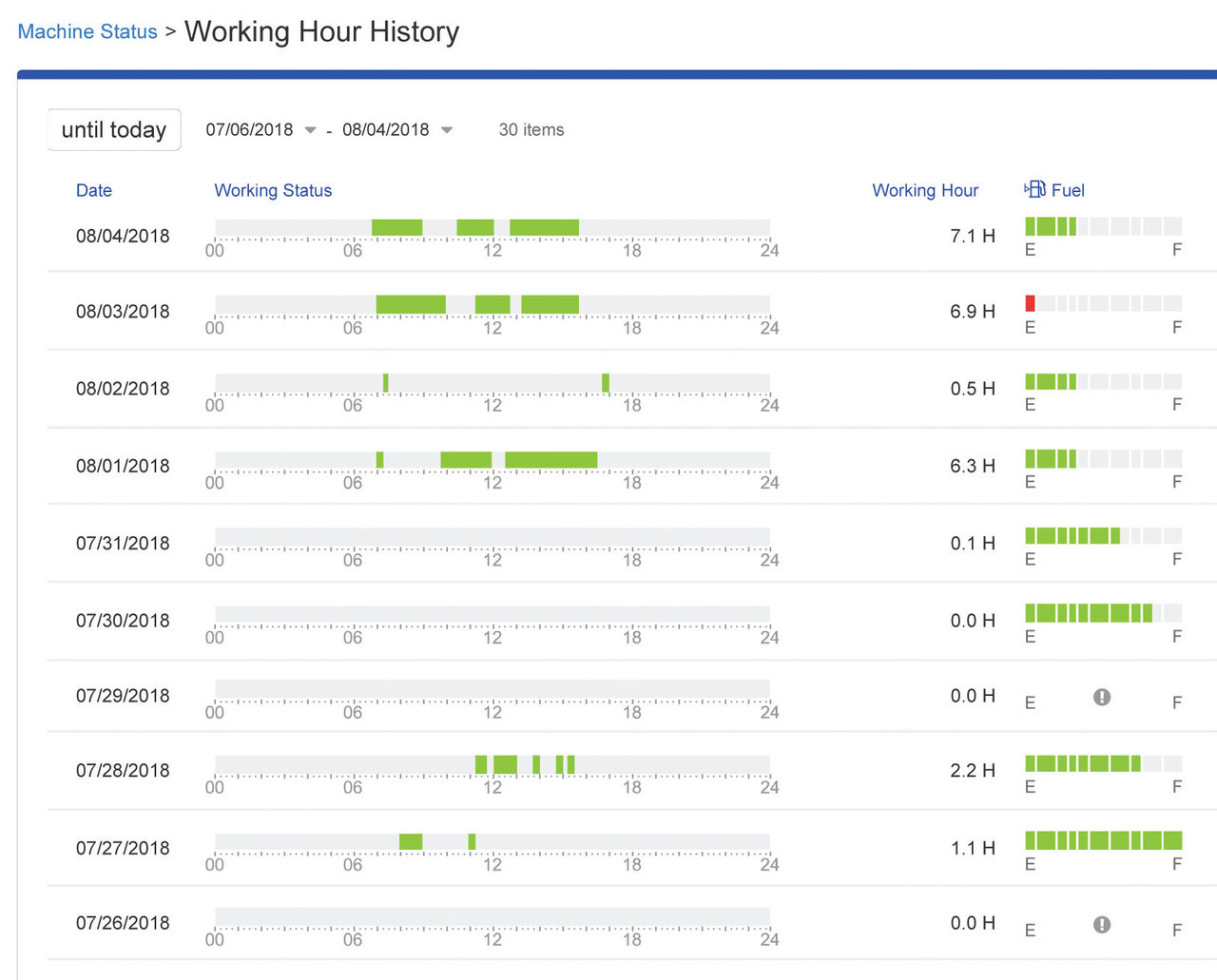Click the Fuel column header label
Image resolution: width=1217 pixels, height=980 pixels.
click(x=1068, y=190)
